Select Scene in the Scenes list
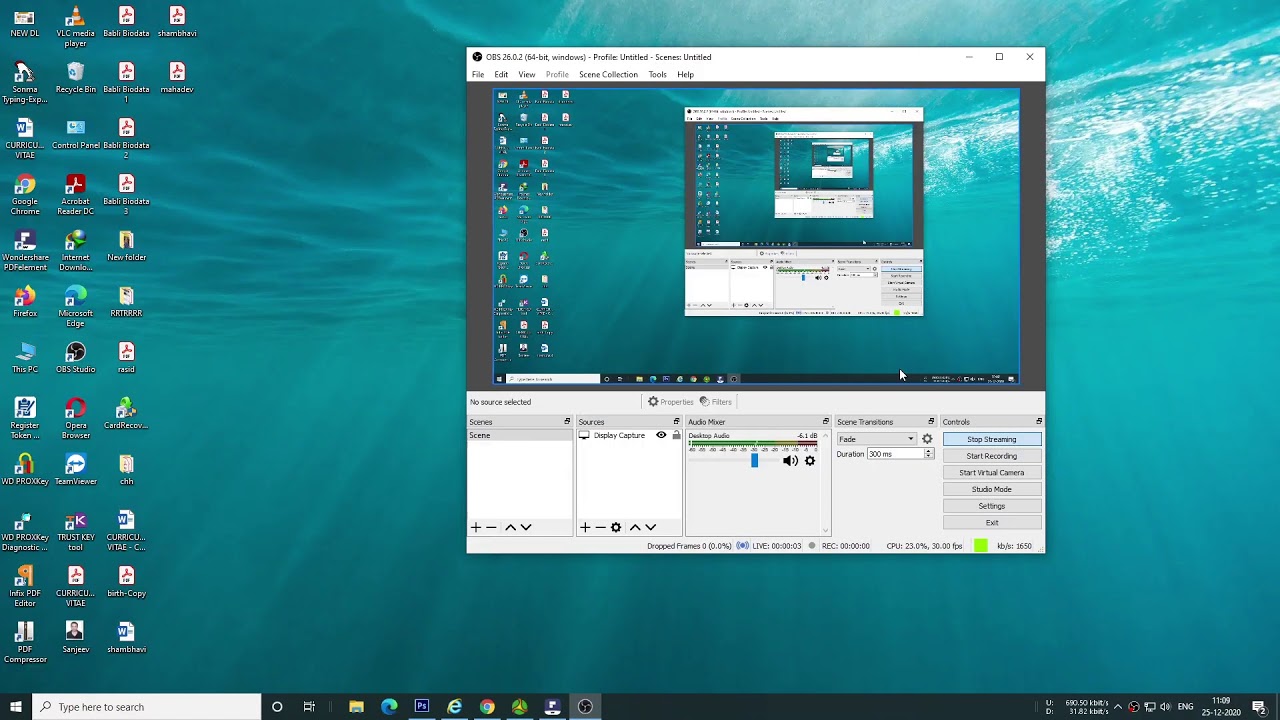Screen dimensions: 1280x720 point(520,436)
